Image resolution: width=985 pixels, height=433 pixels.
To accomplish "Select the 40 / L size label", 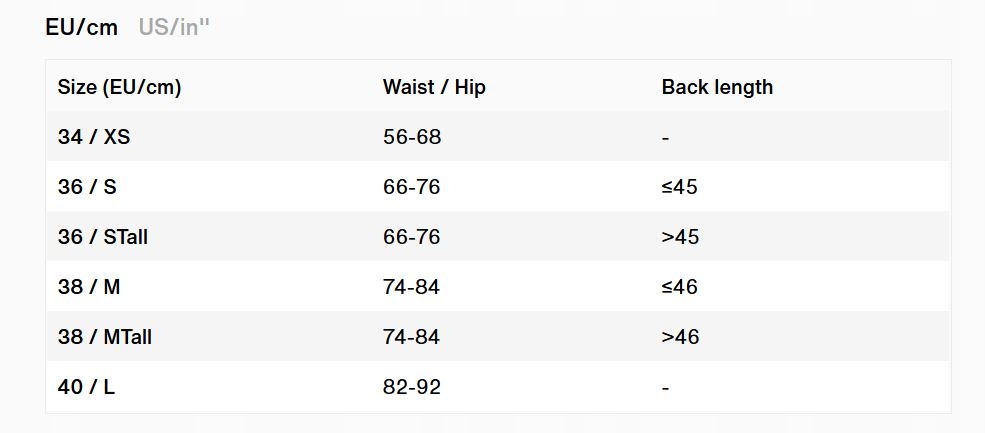I will coord(86,386).
